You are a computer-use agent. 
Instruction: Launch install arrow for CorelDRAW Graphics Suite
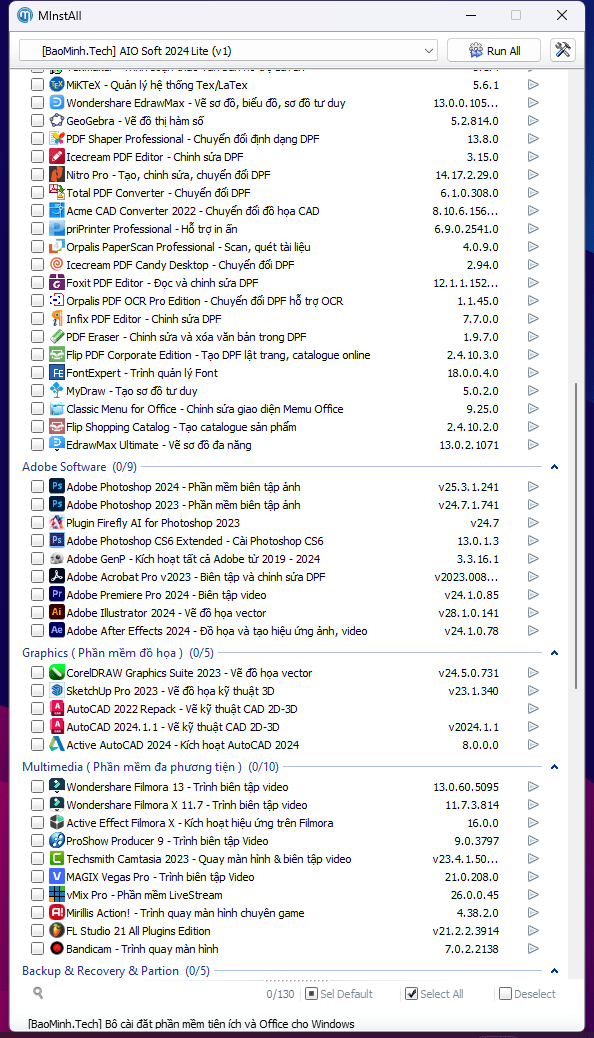[533, 673]
